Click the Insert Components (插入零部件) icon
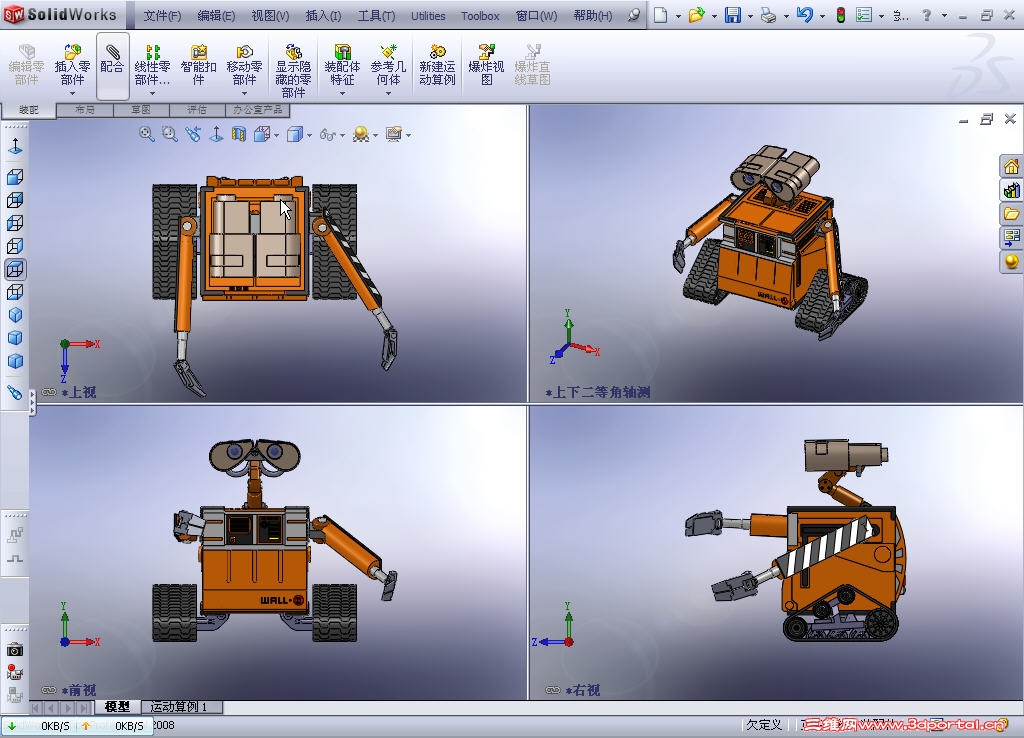Viewport: 1024px width, 738px height. (x=72, y=51)
